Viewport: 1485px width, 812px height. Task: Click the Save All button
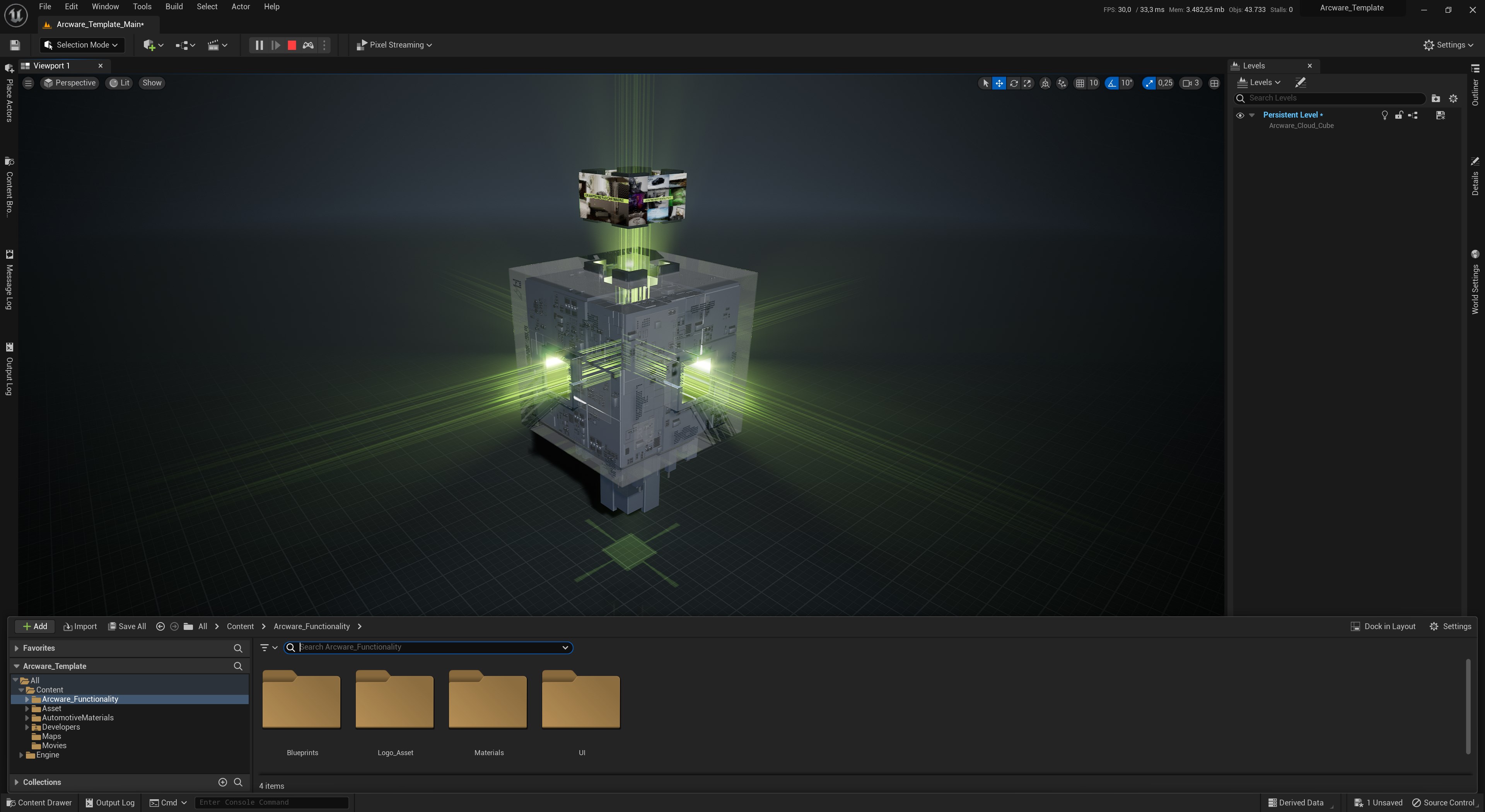pyautogui.click(x=127, y=626)
